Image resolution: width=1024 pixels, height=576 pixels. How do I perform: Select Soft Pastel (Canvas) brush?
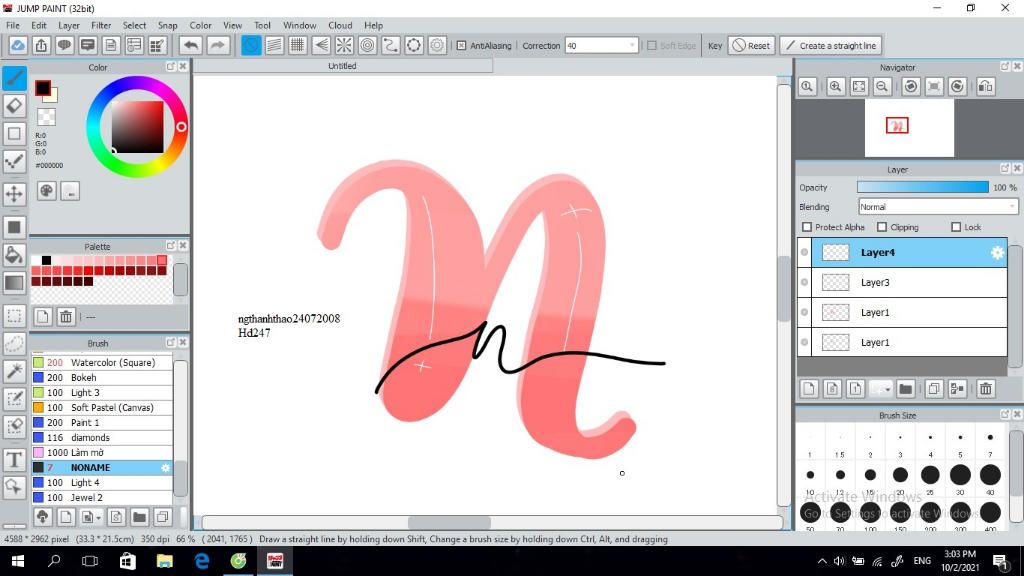tap(102, 408)
